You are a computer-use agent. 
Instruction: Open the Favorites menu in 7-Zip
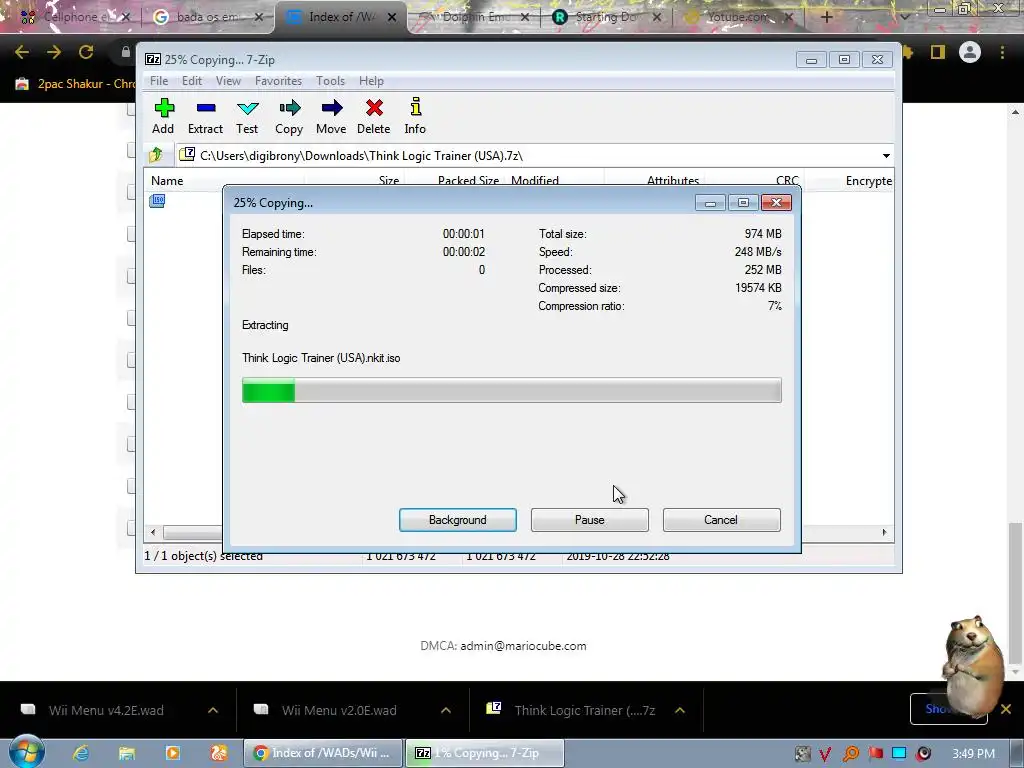pos(278,81)
